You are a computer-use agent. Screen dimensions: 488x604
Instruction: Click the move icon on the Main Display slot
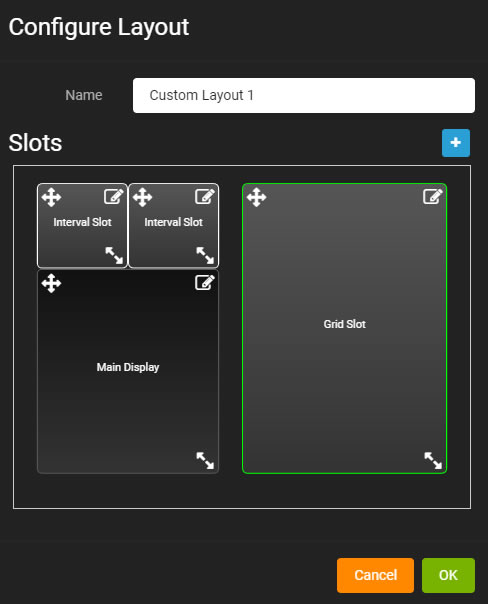pyautogui.click(x=52, y=284)
